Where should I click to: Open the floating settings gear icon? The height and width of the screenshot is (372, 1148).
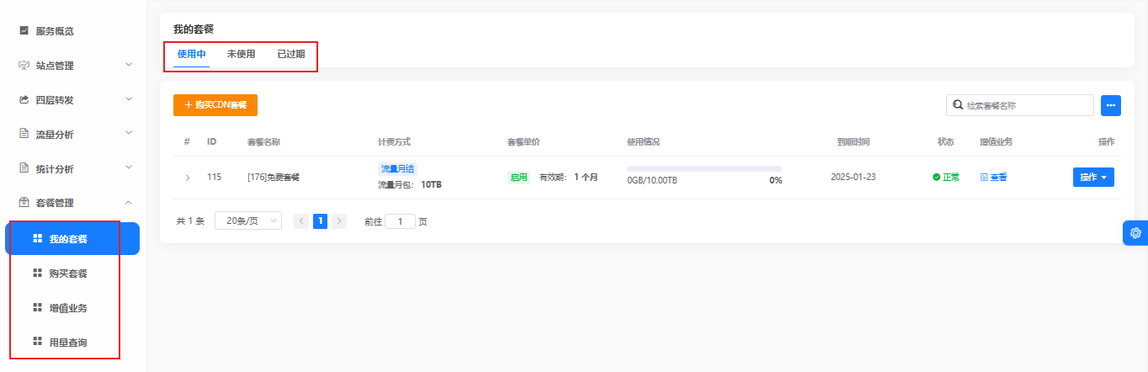click(x=1136, y=233)
